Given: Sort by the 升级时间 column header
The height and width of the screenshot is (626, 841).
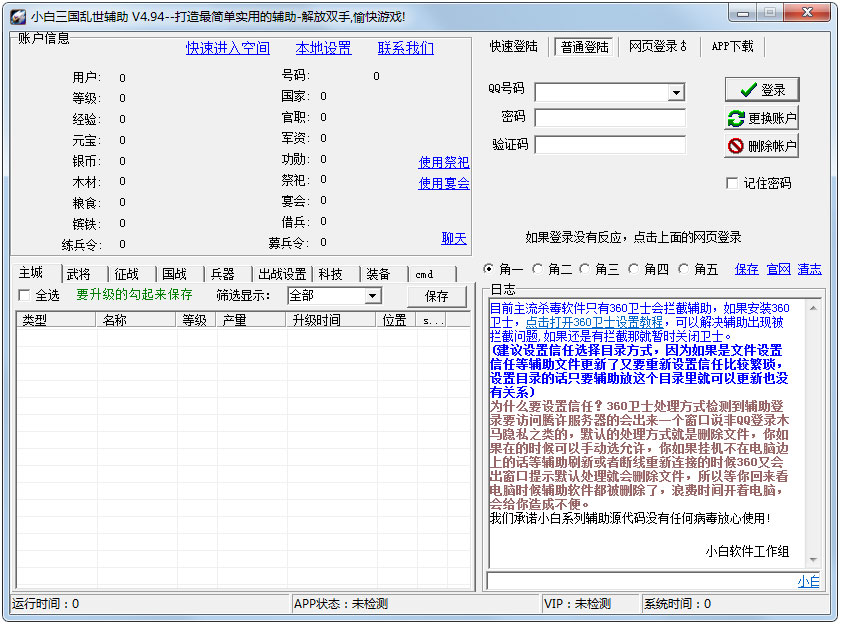Looking at the screenshot, I should click(331, 320).
